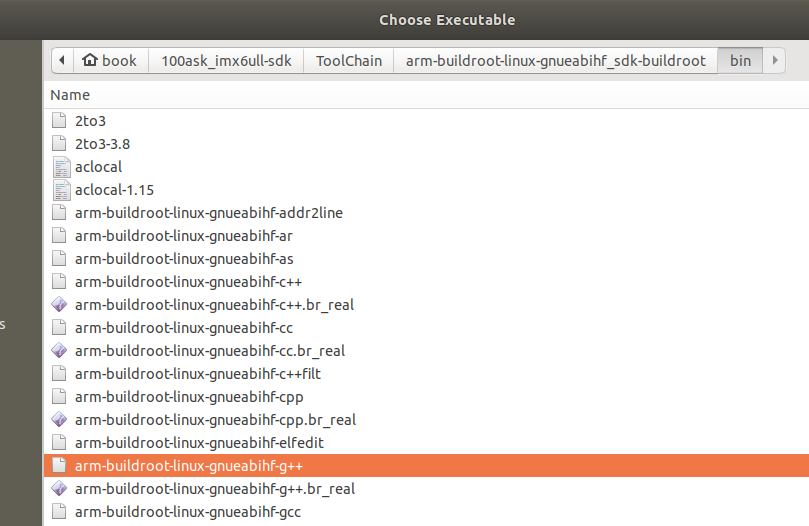
Task: Click the g++.br_real executable diamond icon
Action: coord(59,488)
